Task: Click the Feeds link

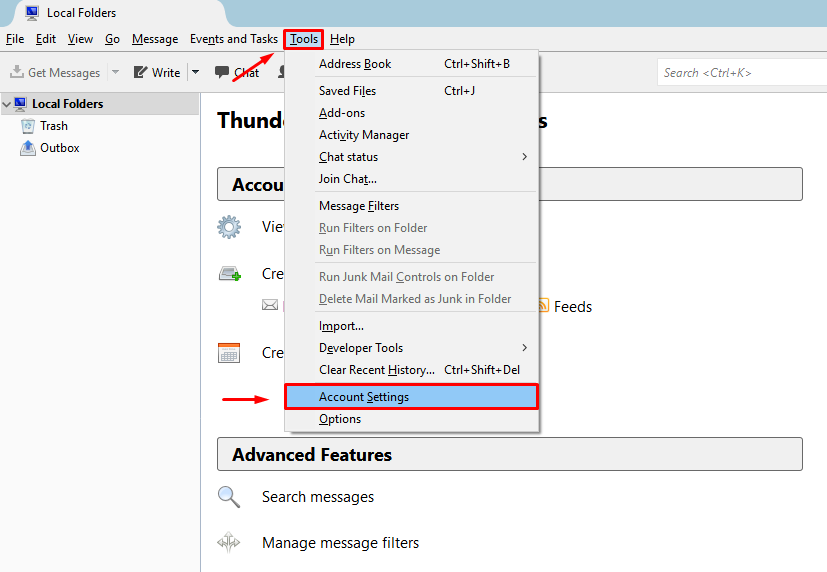Action: [573, 307]
